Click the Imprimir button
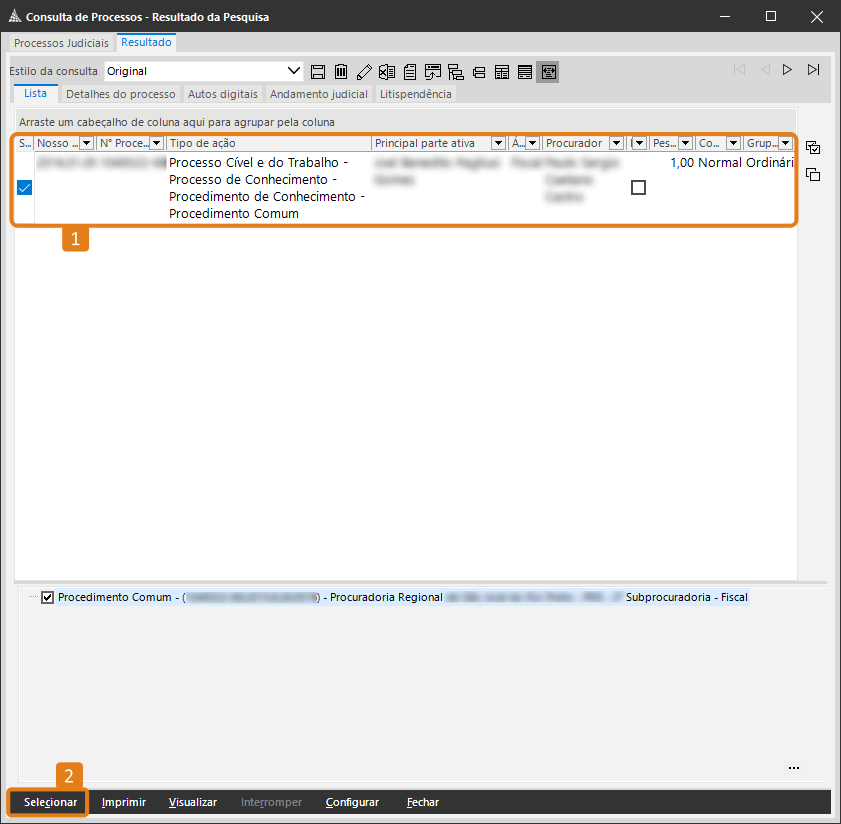Viewport: 841px width, 824px height. 124,802
